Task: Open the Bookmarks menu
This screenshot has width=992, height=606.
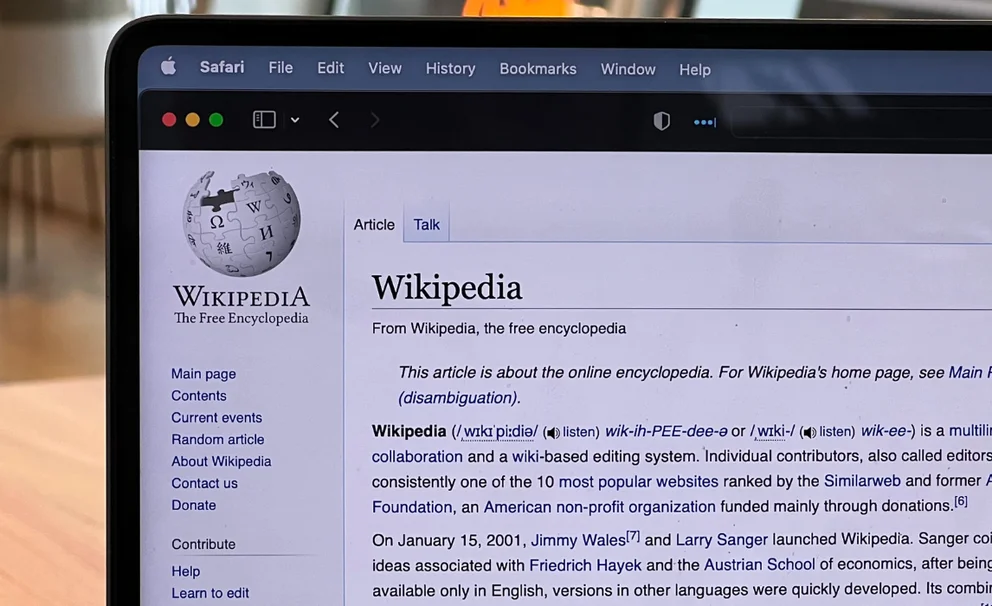Action: point(538,69)
